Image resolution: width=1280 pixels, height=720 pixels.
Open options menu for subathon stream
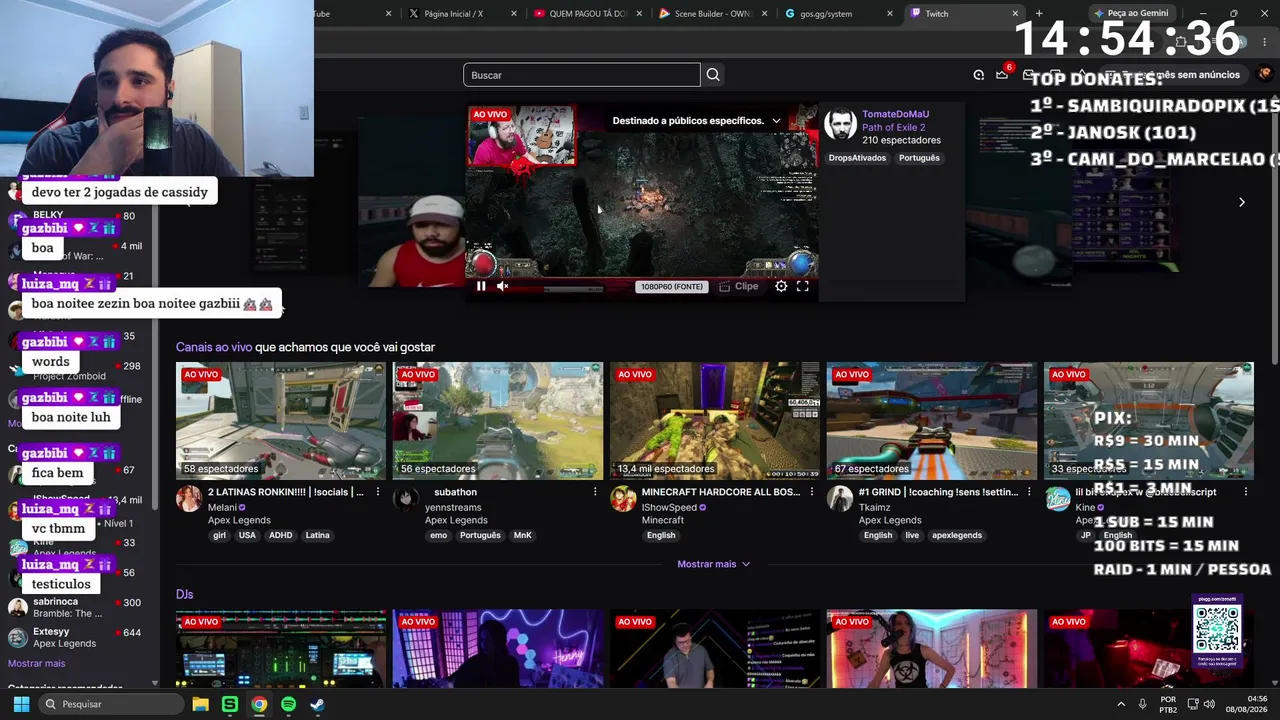tap(595, 492)
